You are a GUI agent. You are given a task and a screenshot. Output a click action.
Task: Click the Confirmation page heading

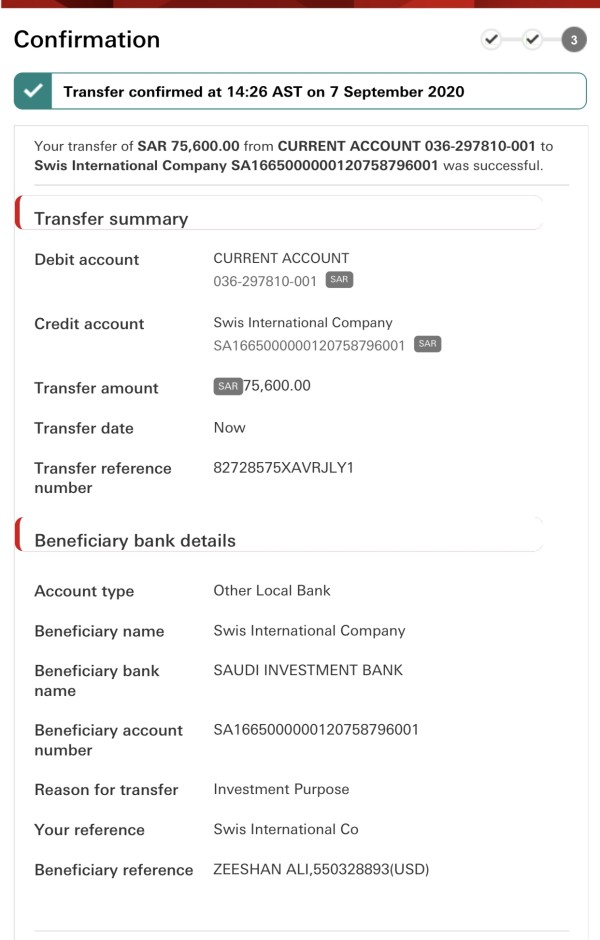pyautogui.click(x=87, y=40)
